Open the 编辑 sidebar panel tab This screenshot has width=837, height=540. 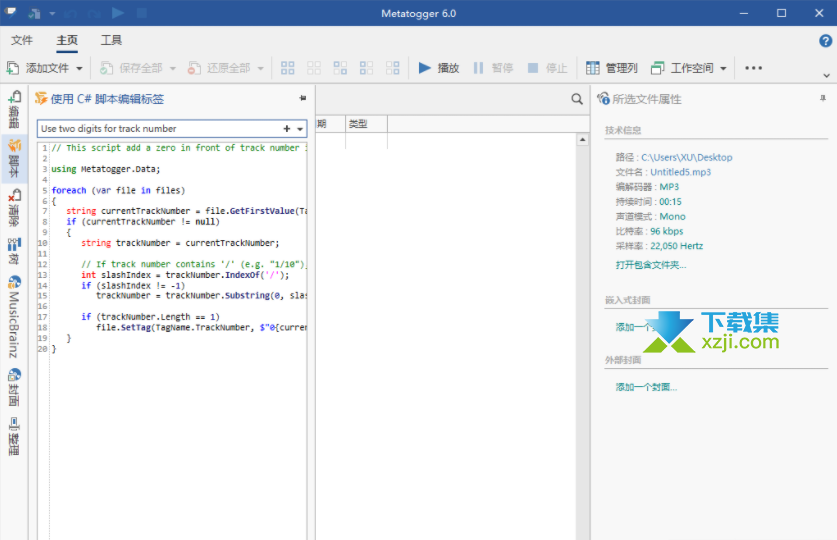pos(14,109)
